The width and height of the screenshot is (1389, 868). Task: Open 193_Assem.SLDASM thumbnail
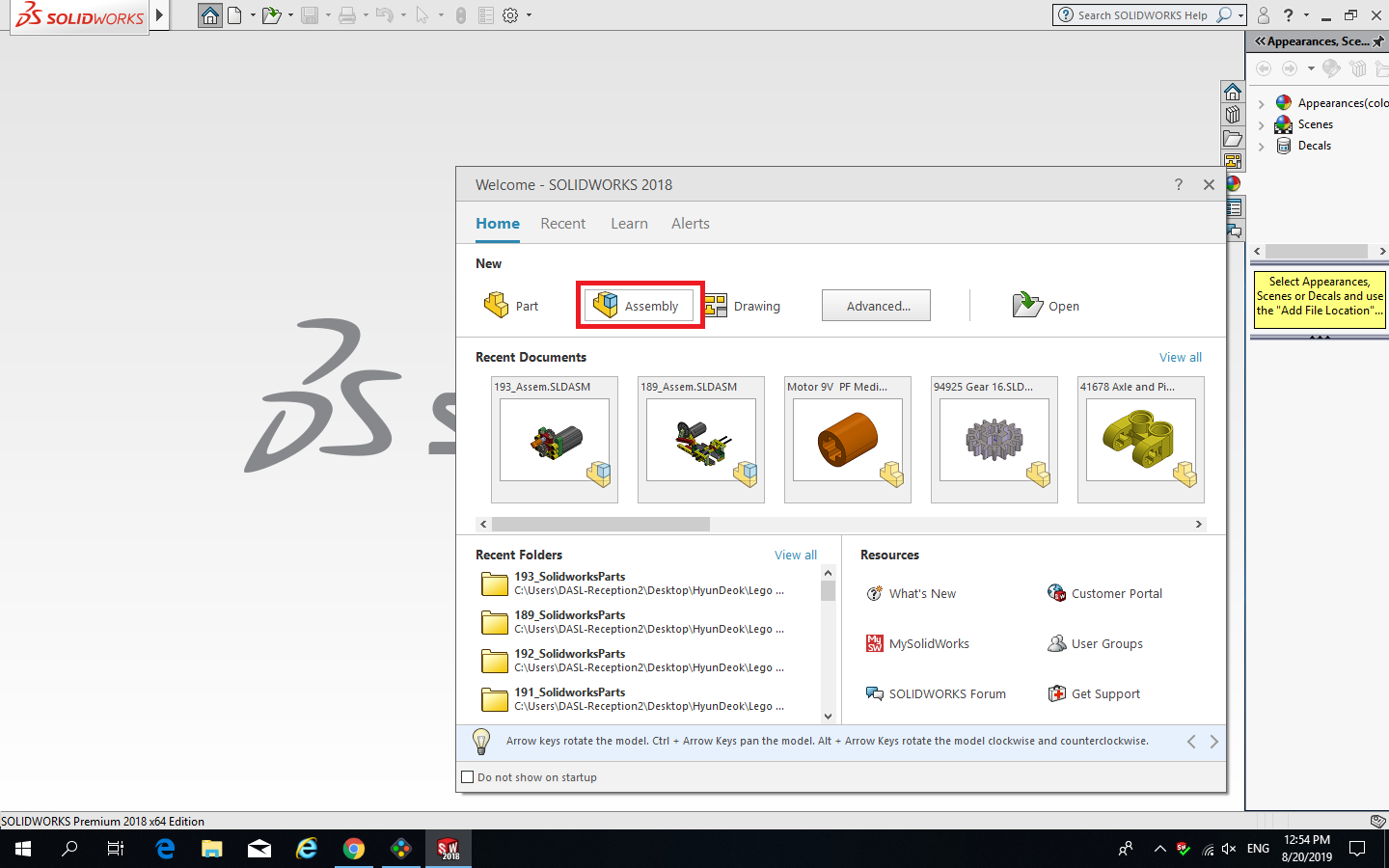(555, 440)
